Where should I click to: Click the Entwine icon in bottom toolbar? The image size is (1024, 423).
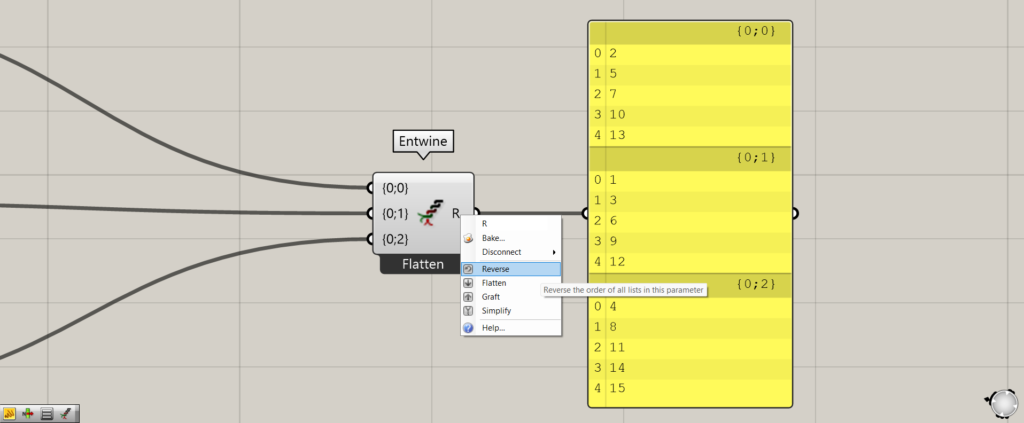pos(66,413)
